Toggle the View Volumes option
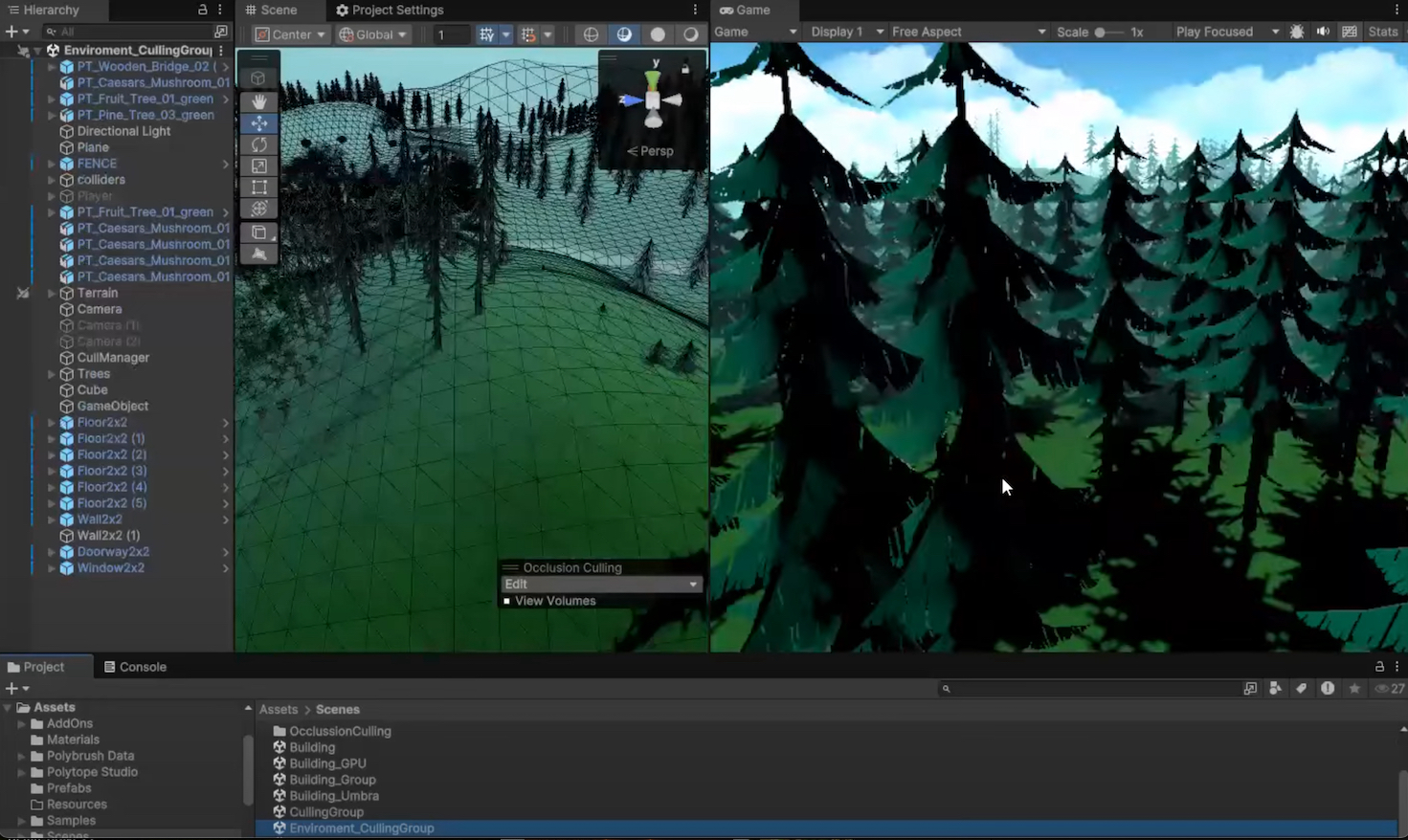Image resolution: width=1408 pixels, height=840 pixels. pyautogui.click(x=507, y=601)
